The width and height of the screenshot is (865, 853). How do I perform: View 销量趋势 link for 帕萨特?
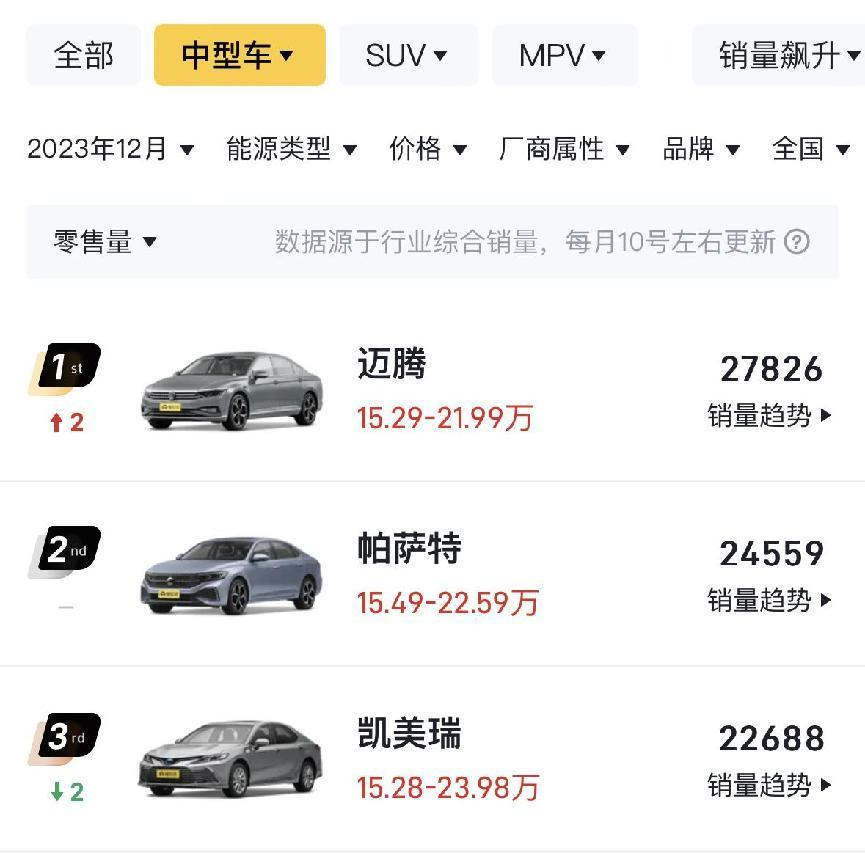769,600
